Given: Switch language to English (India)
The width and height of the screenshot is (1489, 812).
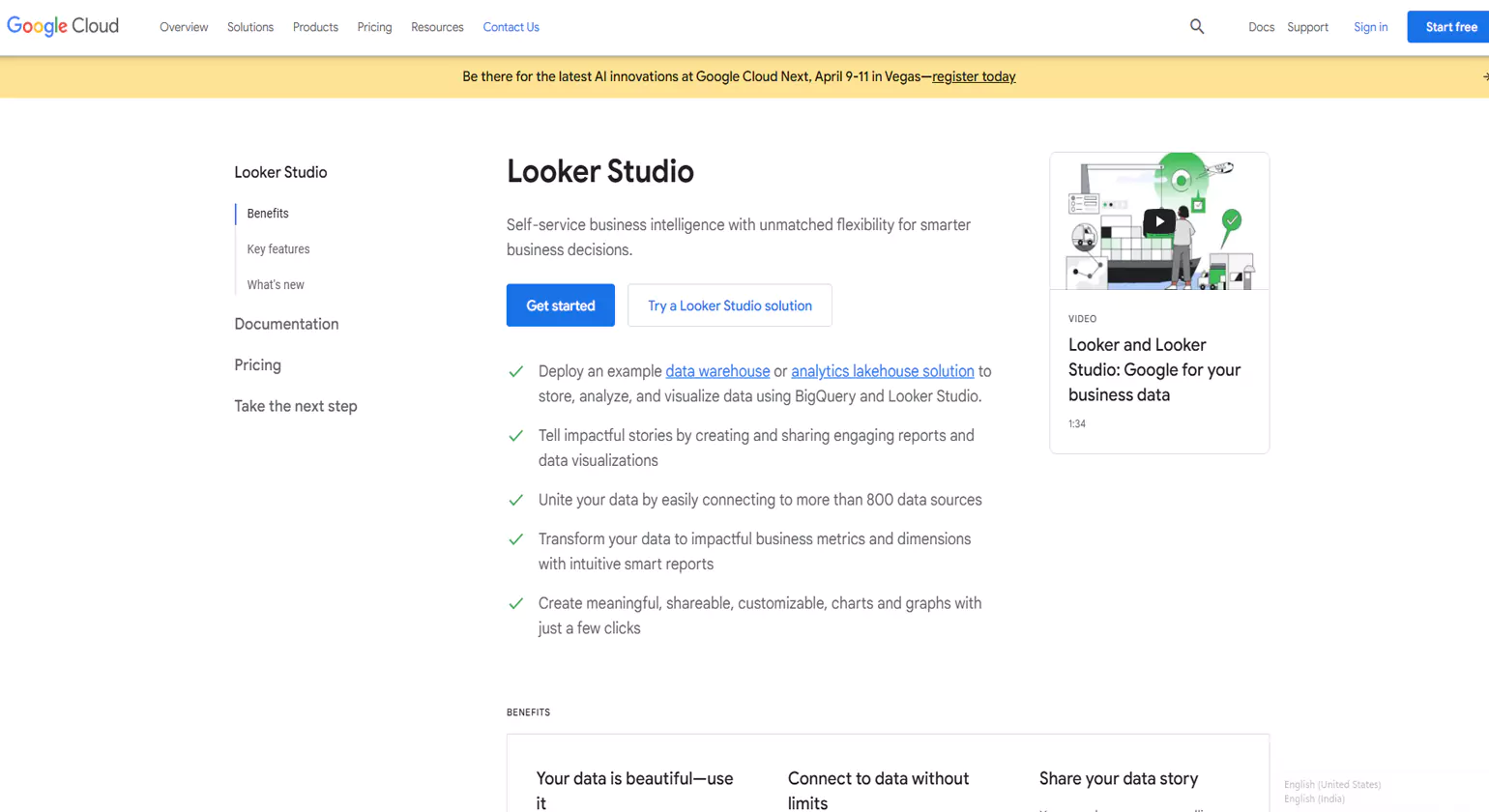Looking at the screenshot, I should click(x=1314, y=798).
